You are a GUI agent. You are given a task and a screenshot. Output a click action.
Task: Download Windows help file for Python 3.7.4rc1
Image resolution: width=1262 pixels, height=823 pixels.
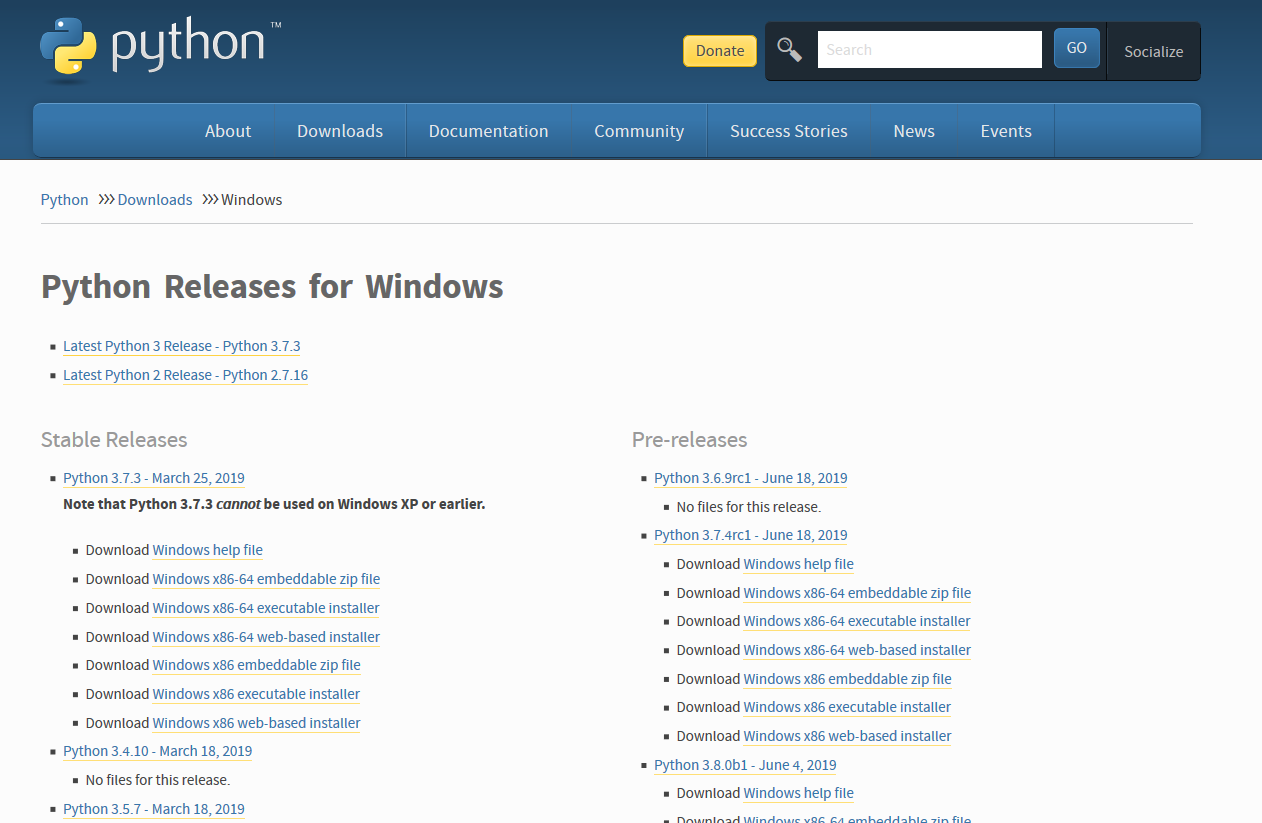coord(799,564)
